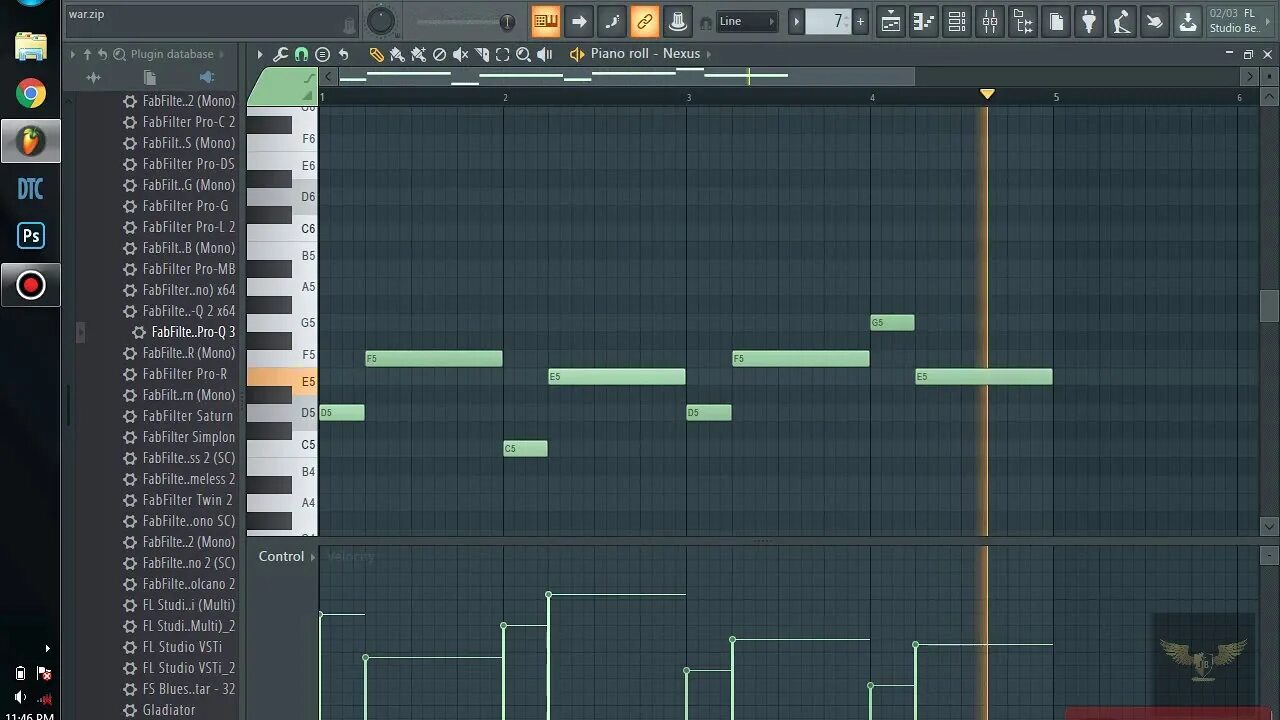Screen dimensions: 1280x720
Task: Toggle note/clip grouping button
Action: [612, 21]
